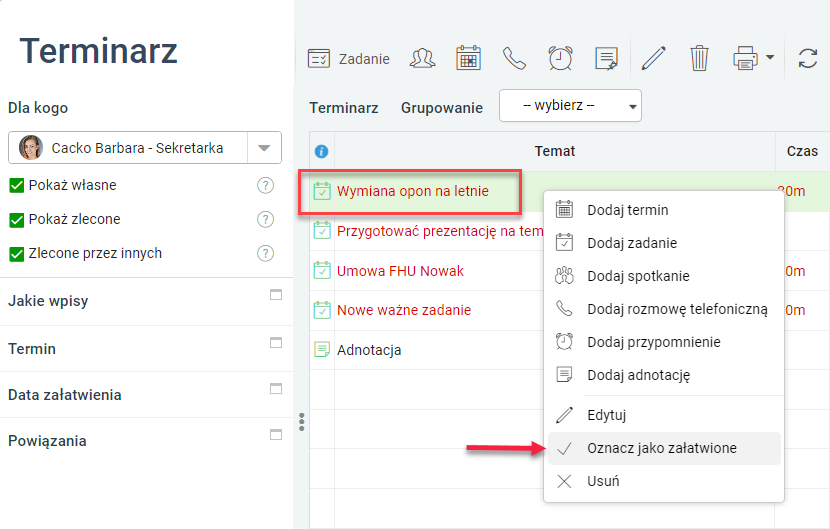Open the add meeting people icon
The image size is (830, 529).
click(x=422, y=58)
